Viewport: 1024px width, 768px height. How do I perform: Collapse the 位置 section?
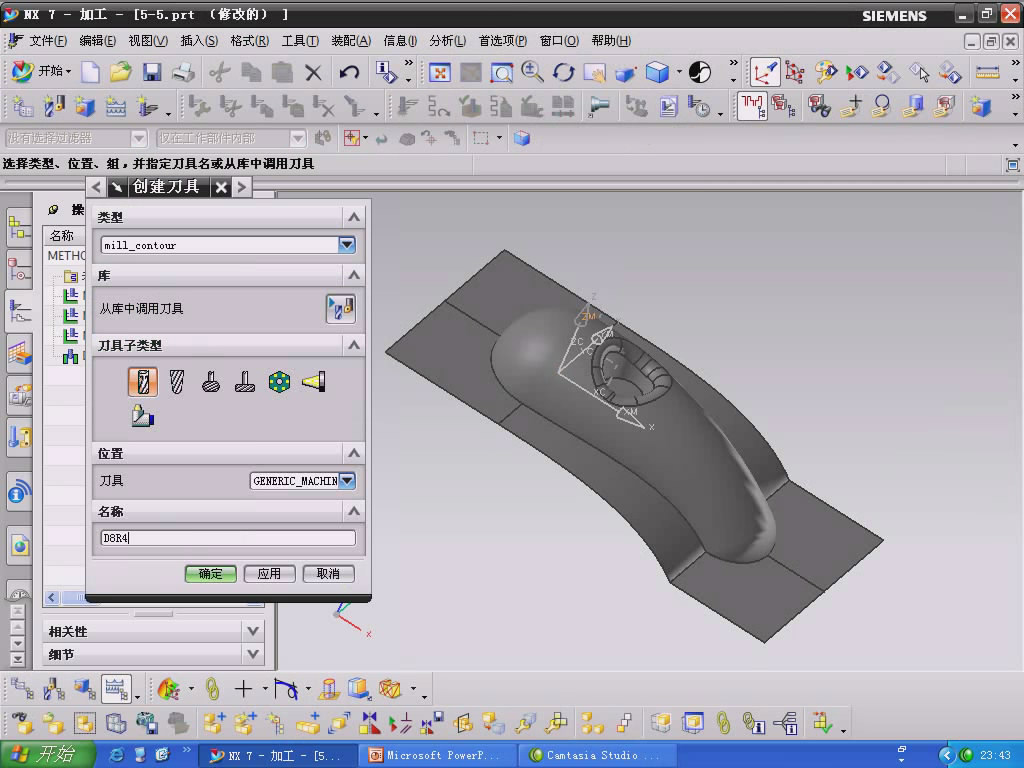[353, 453]
